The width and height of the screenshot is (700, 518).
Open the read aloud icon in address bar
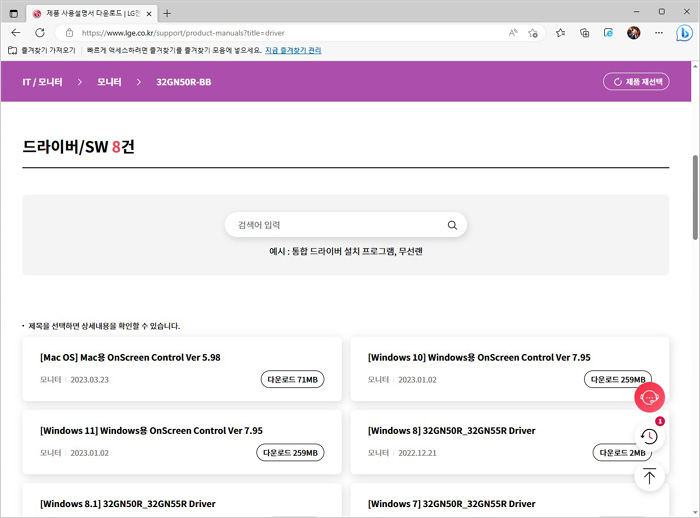click(513, 33)
